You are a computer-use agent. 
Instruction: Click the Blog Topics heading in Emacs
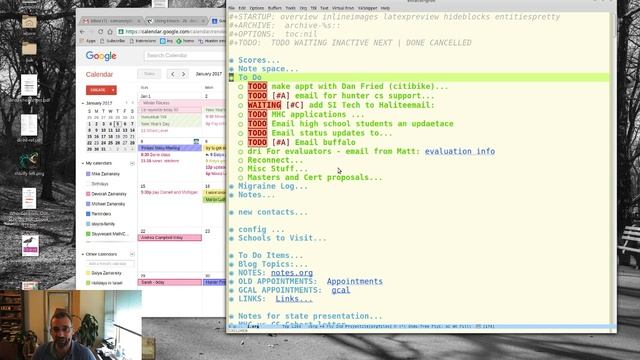(273, 264)
